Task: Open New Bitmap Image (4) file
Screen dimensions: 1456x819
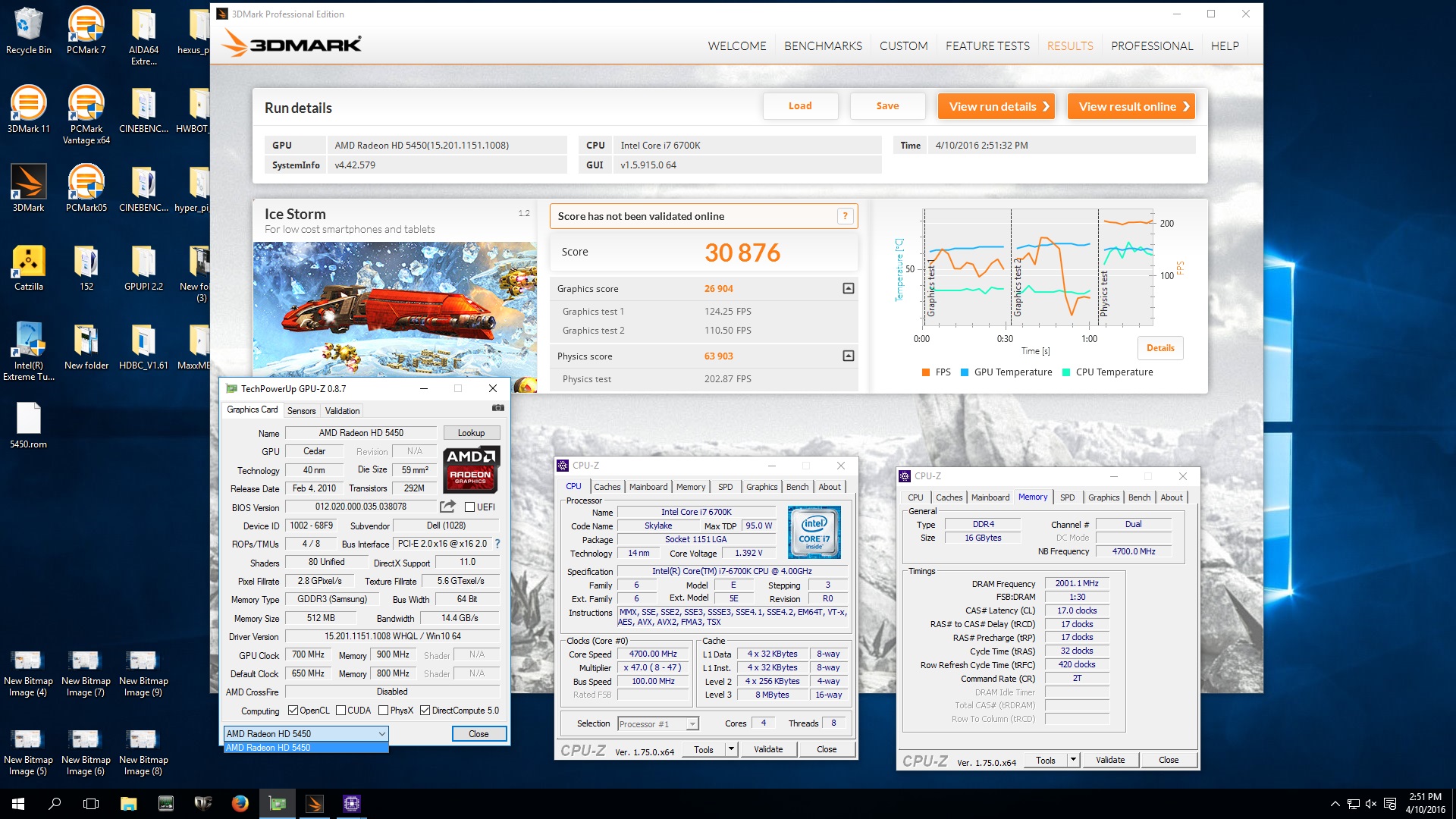Action: coord(28,673)
